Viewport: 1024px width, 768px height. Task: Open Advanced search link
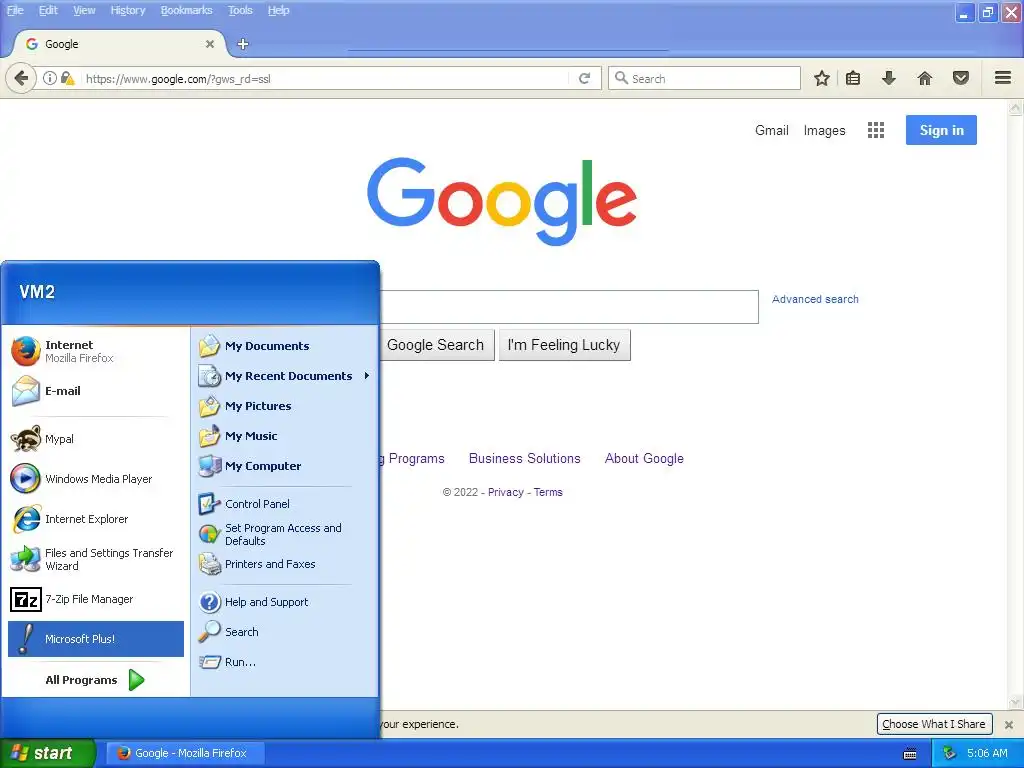[815, 299]
